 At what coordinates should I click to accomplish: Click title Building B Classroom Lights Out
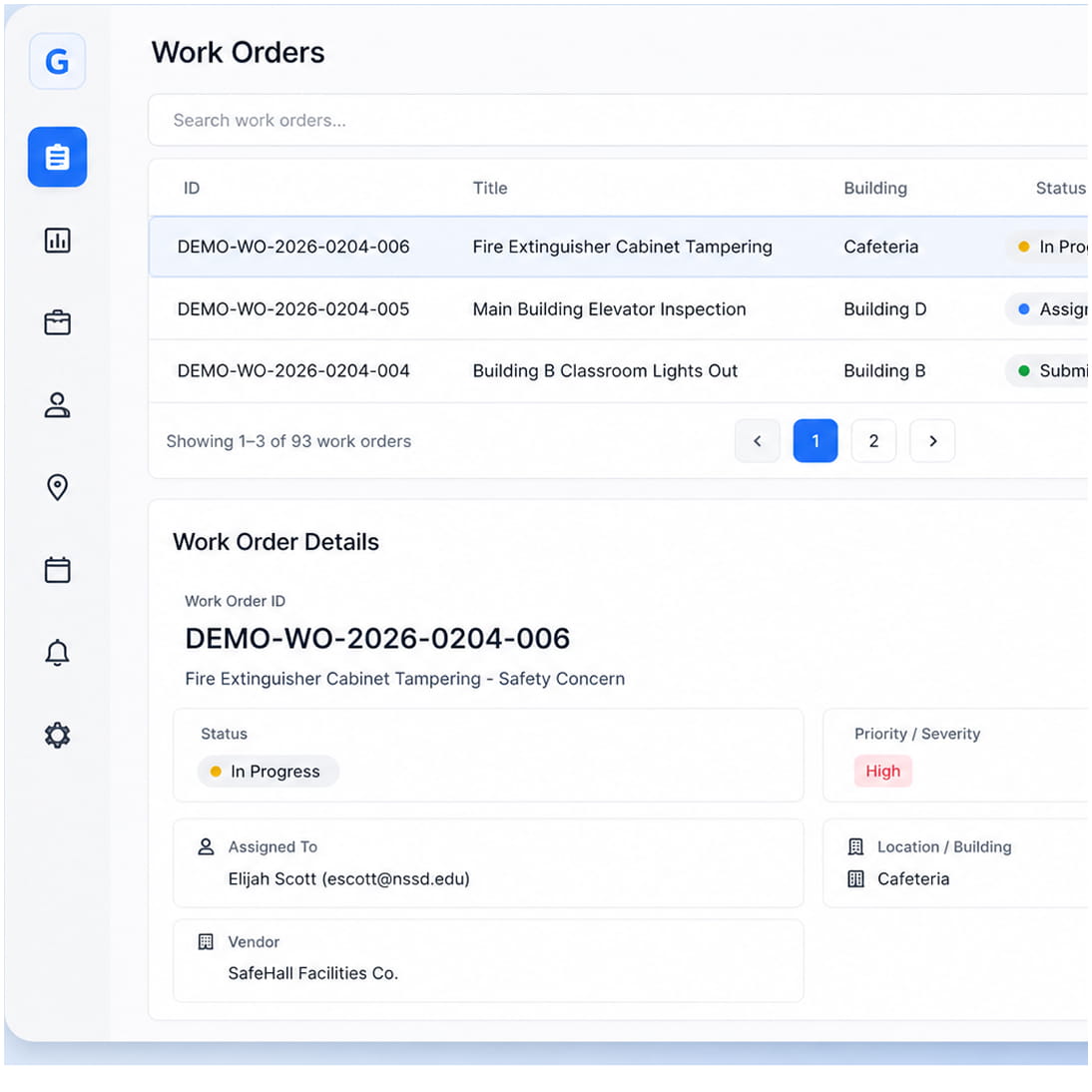coord(605,370)
